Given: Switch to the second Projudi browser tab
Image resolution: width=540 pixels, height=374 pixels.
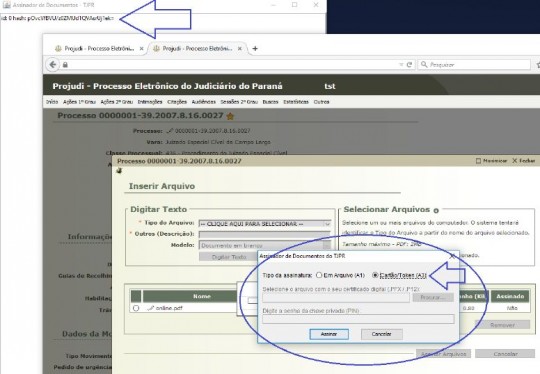Looking at the screenshot, I should 197,49.
